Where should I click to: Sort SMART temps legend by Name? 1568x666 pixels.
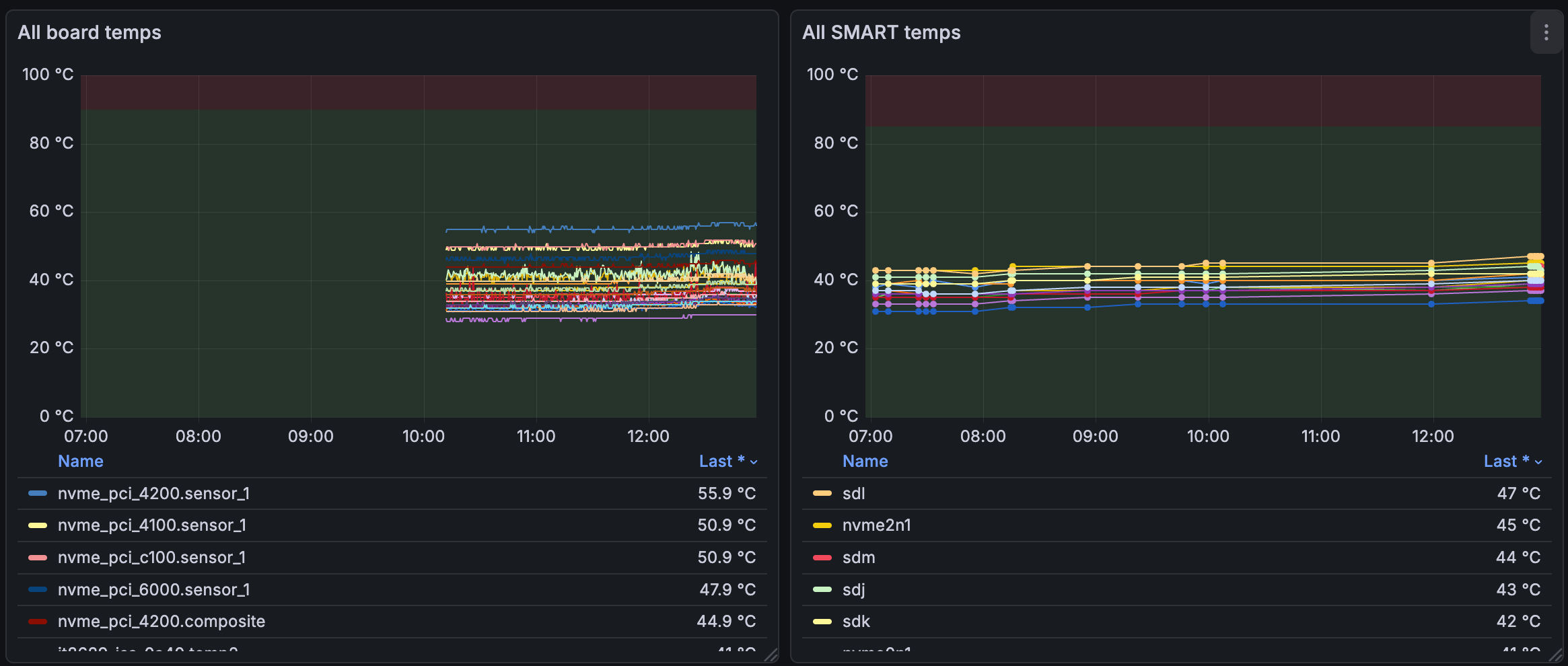[x=865, y=461]
